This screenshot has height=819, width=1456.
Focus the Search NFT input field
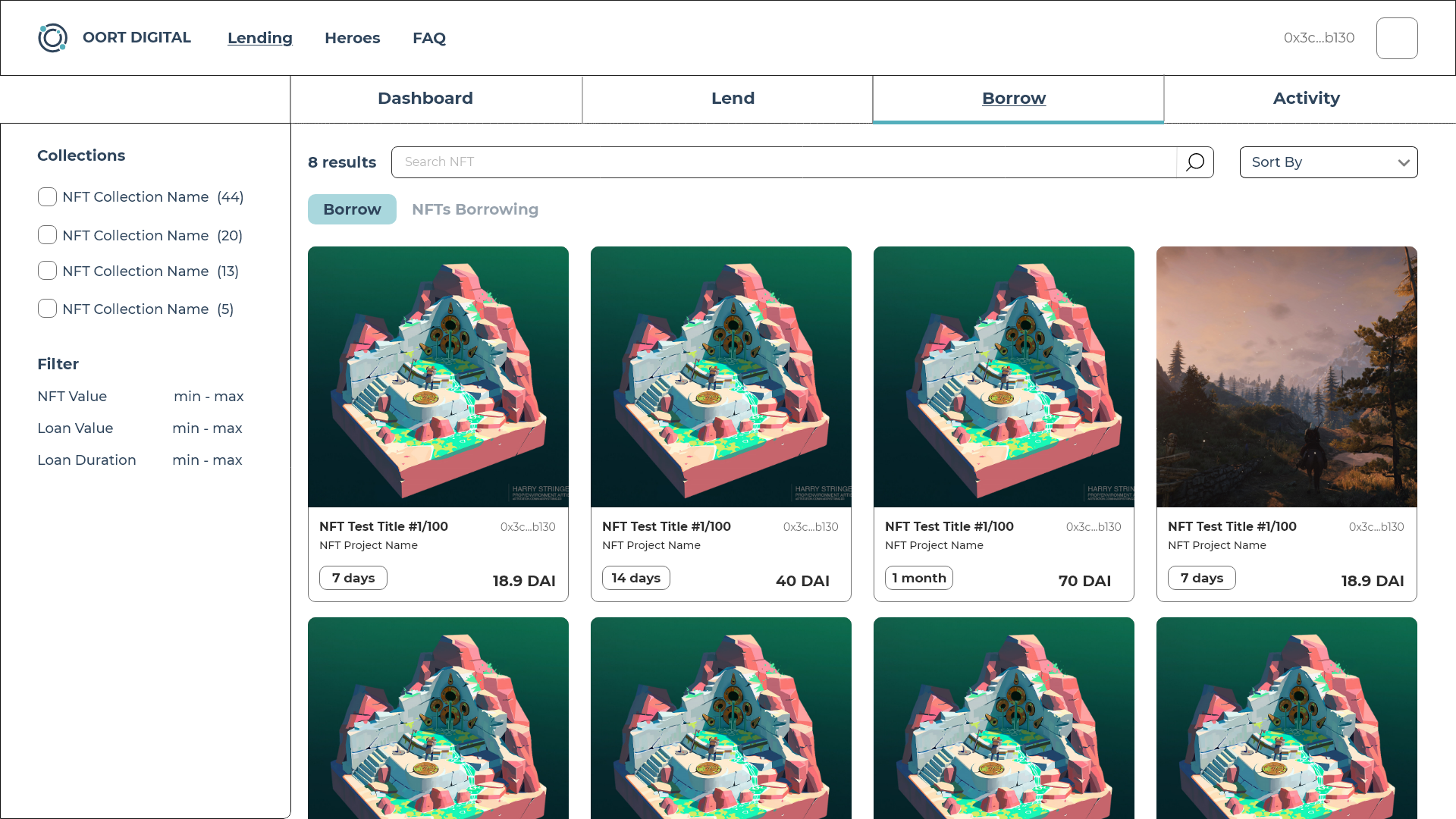point(784,162)
